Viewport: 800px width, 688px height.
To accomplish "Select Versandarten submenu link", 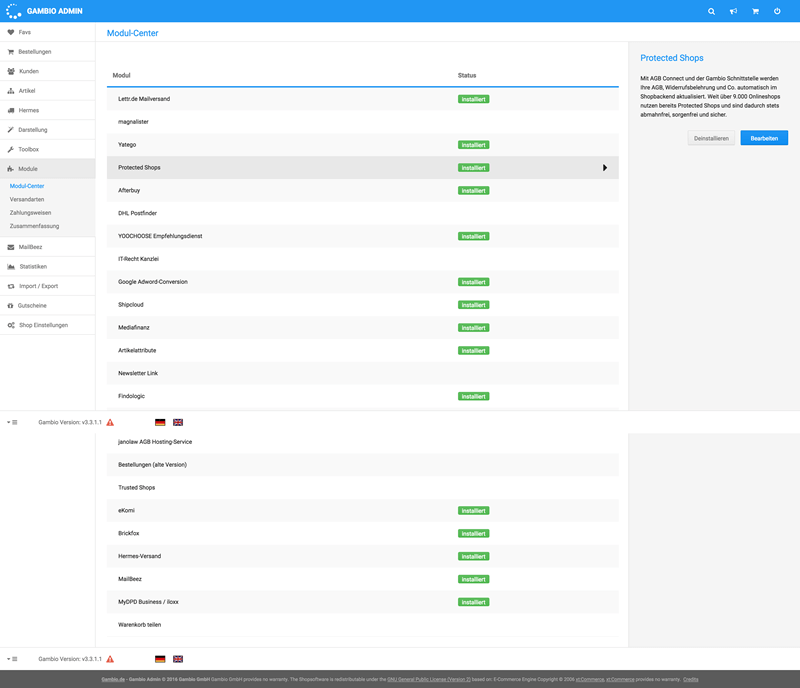I will coord(27,200).
